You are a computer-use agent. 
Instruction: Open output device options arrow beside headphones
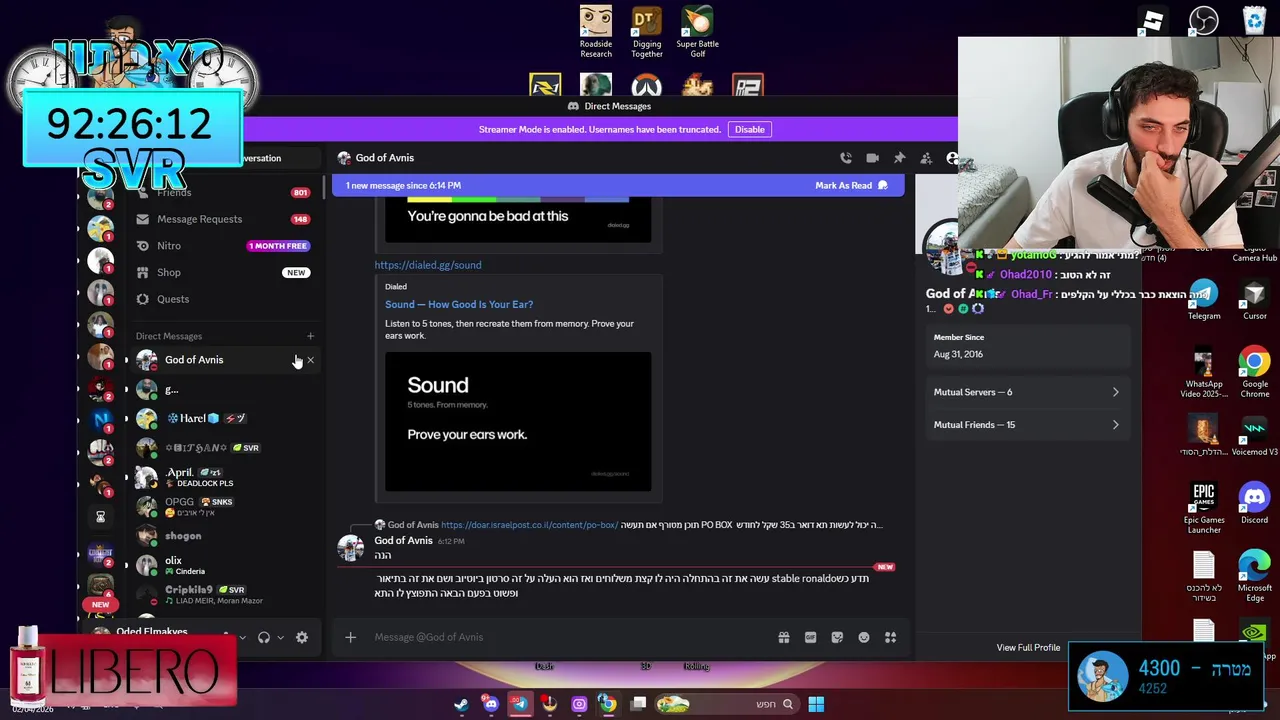pos(280,637)
